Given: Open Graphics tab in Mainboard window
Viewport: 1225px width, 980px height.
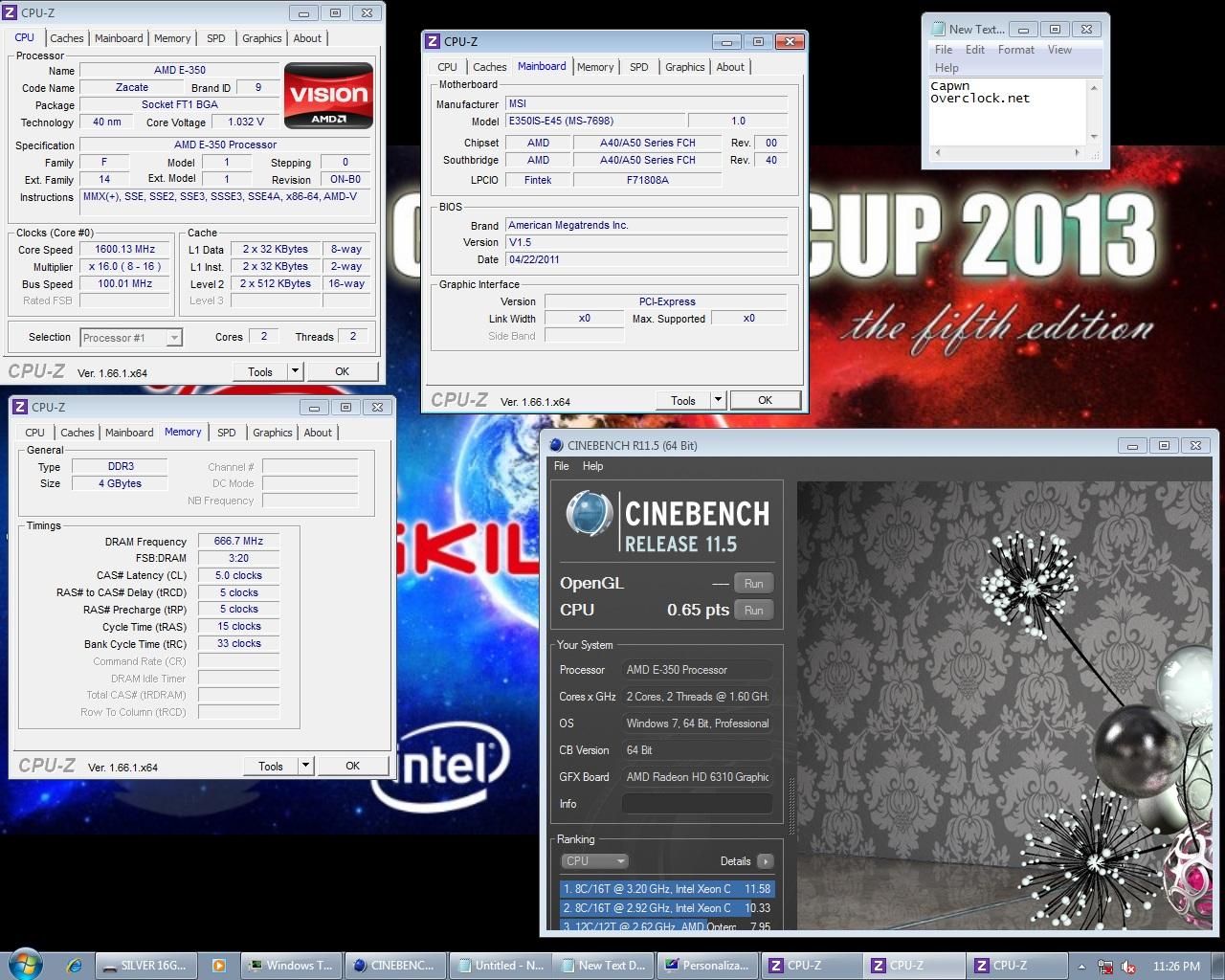Looking at the screenshot, I should point(685,67).
